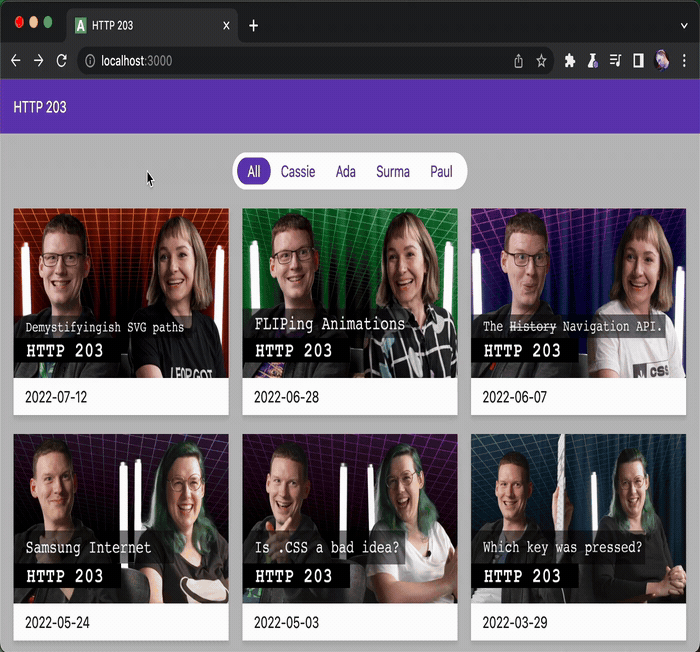Close the HTTP 203 tab
This screenshot has height=652, width=700.
click(x=226, y=26)
